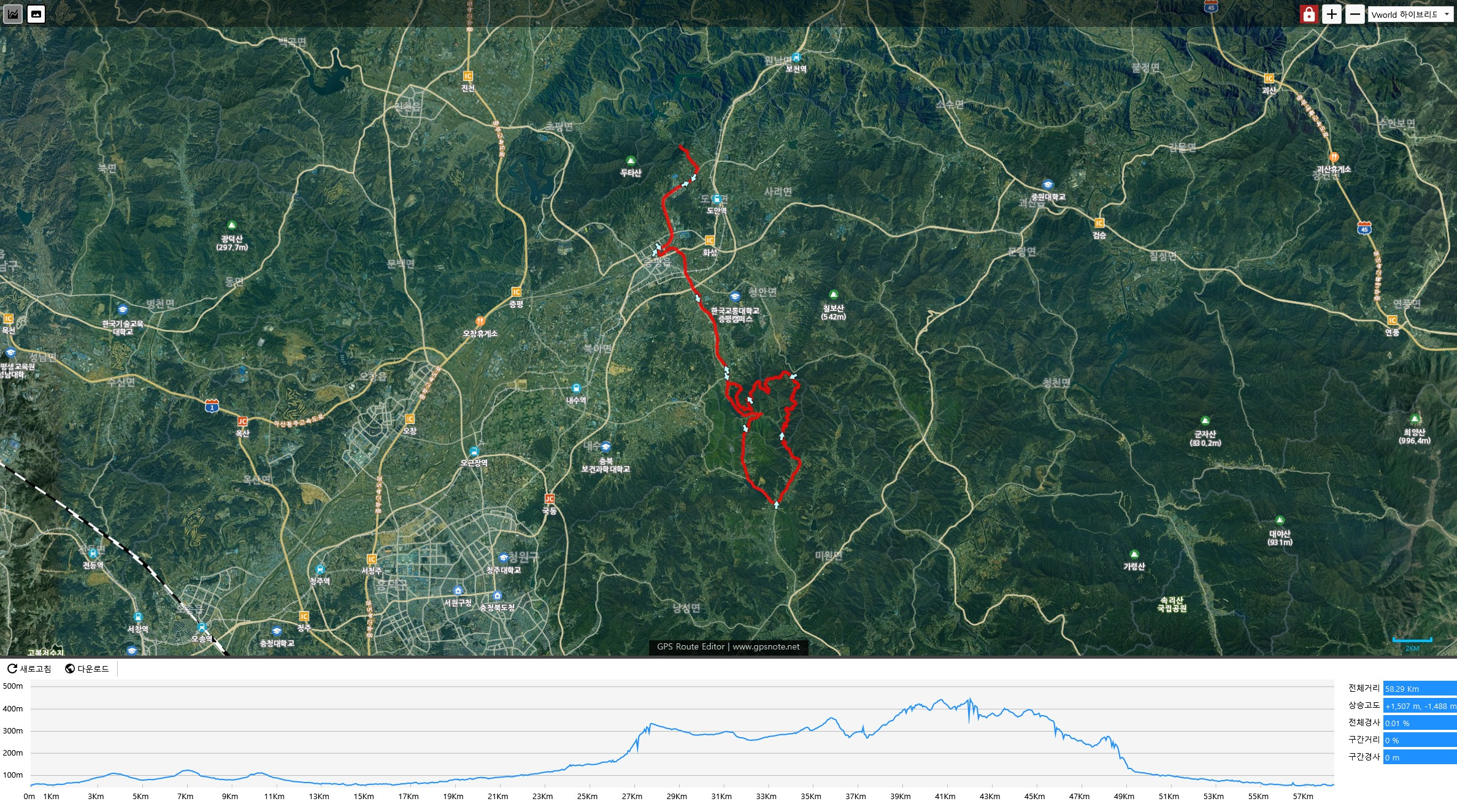The height and width of the screenshot is (812, 1457).
Task: Click the 새로고침 refresh button
Action: (x=29, y=668)
